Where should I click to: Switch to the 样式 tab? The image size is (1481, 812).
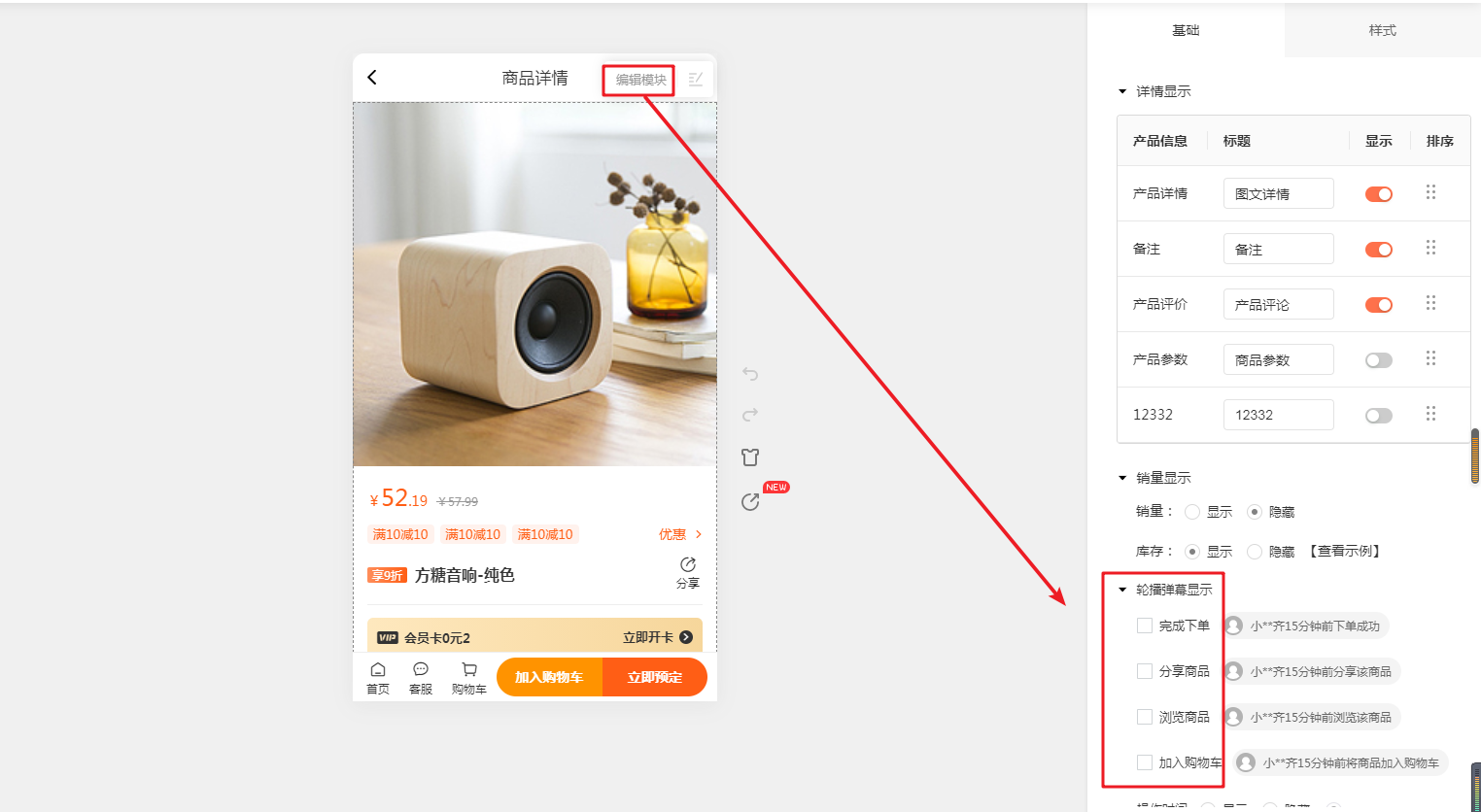click(x=1382, y=30)
